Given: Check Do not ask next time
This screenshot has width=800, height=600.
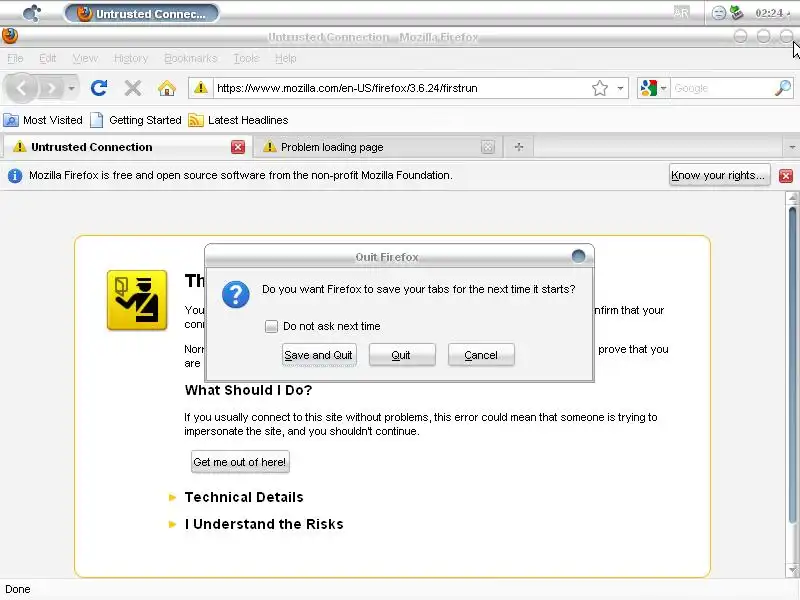Looking at the screenshot, I should click(x=271, y=326).
